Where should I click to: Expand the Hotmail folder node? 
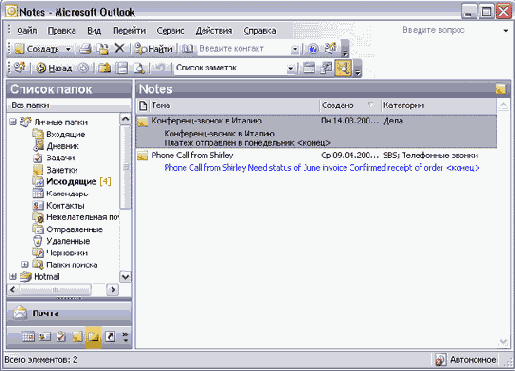click(x=13, y=276)
